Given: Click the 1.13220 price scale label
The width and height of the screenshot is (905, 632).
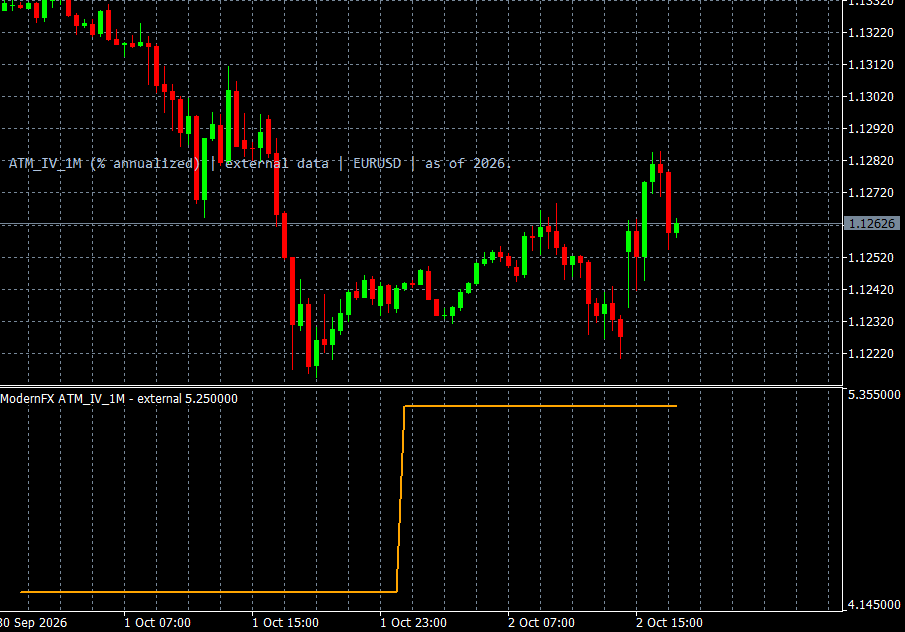Looking at the screenshot, I should coord(870,33).
